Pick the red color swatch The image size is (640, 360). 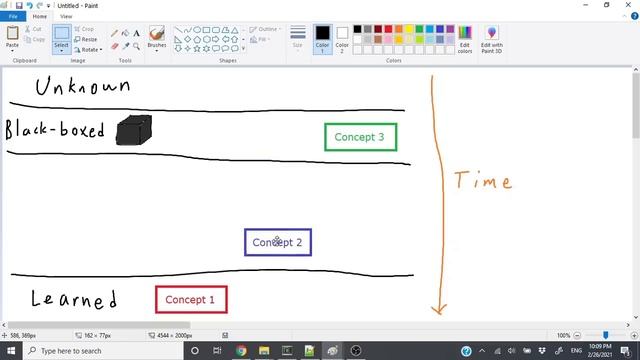pyautogui.click(x=388, y=29)
